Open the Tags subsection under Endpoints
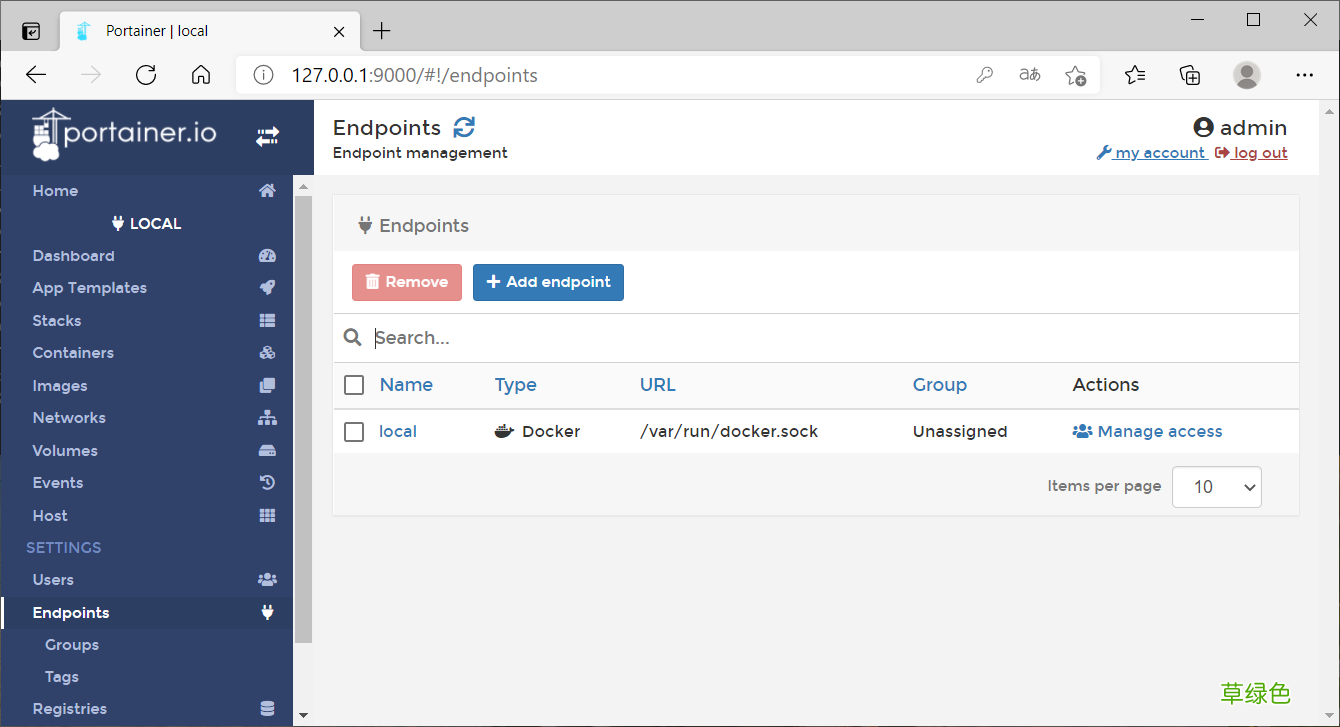 click(x=61, y=676)
